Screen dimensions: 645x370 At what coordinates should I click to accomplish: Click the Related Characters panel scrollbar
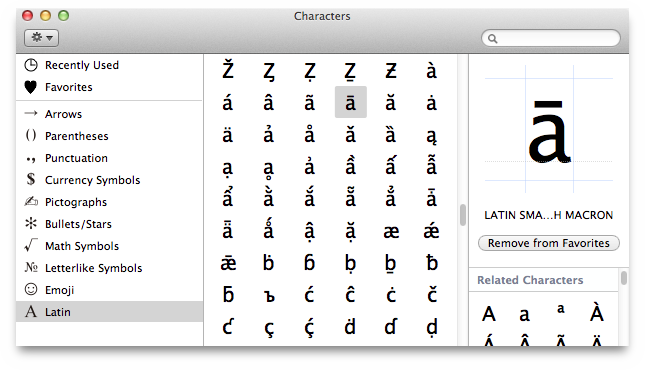624,278
